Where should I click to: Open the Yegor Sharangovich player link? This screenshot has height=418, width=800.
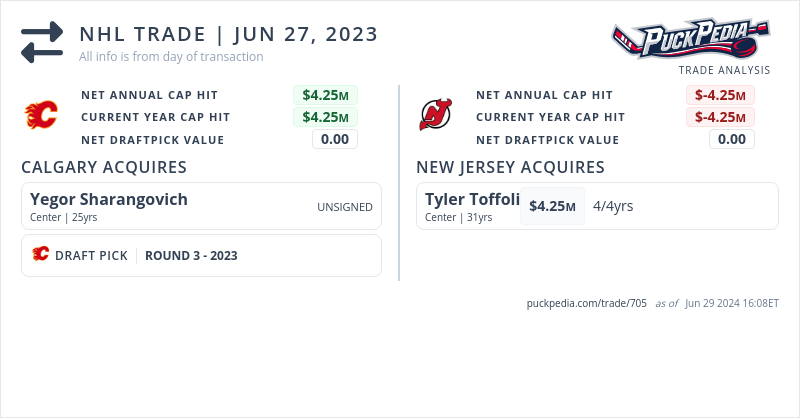point(109,199)
